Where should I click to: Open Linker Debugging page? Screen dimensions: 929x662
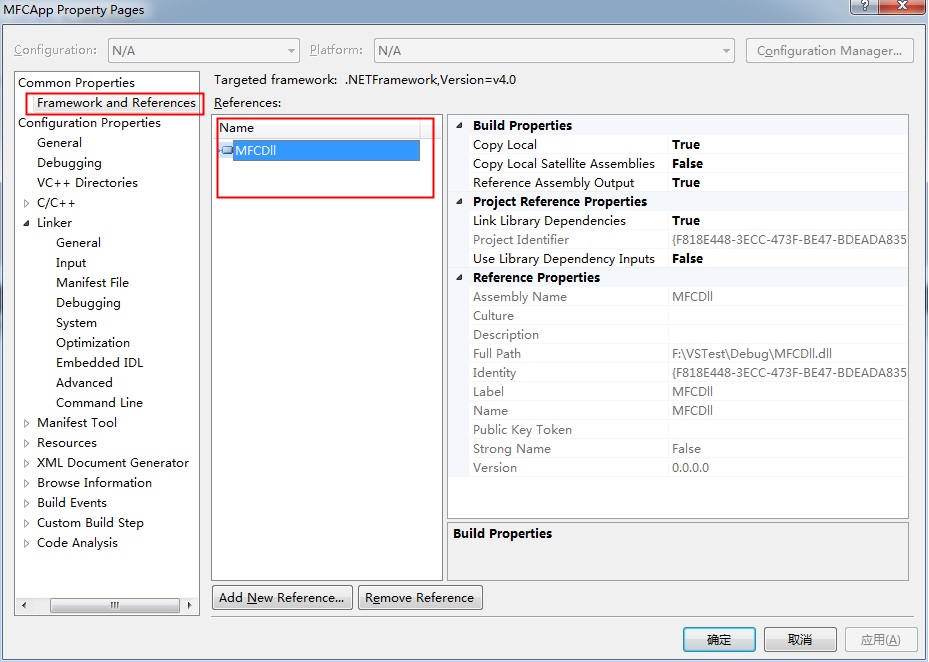pos(88,303)
